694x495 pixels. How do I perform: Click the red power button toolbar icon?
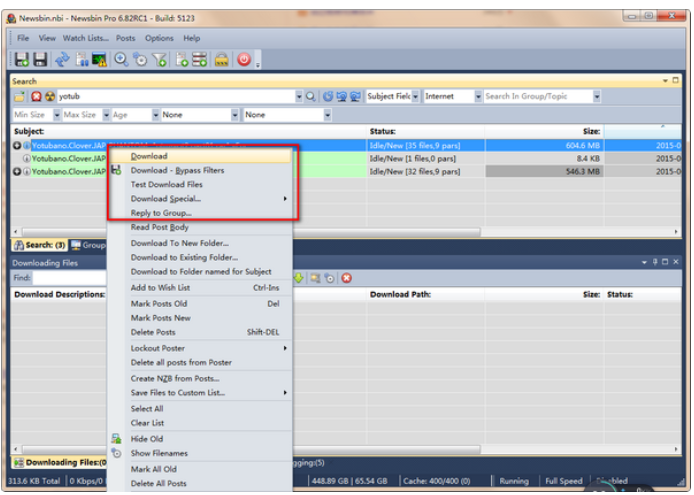point(244,59)
